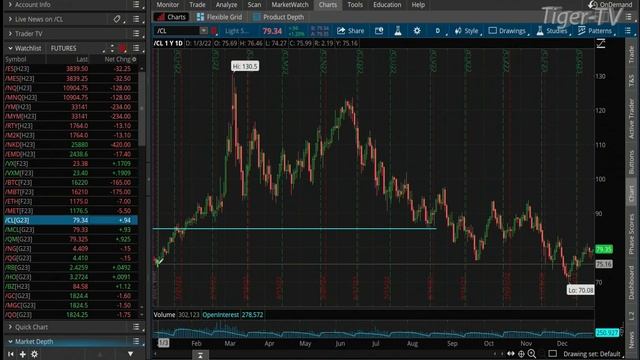Sort watchlist by Symbol column
The height and width of the screenshot is (360, 640).
16,59
